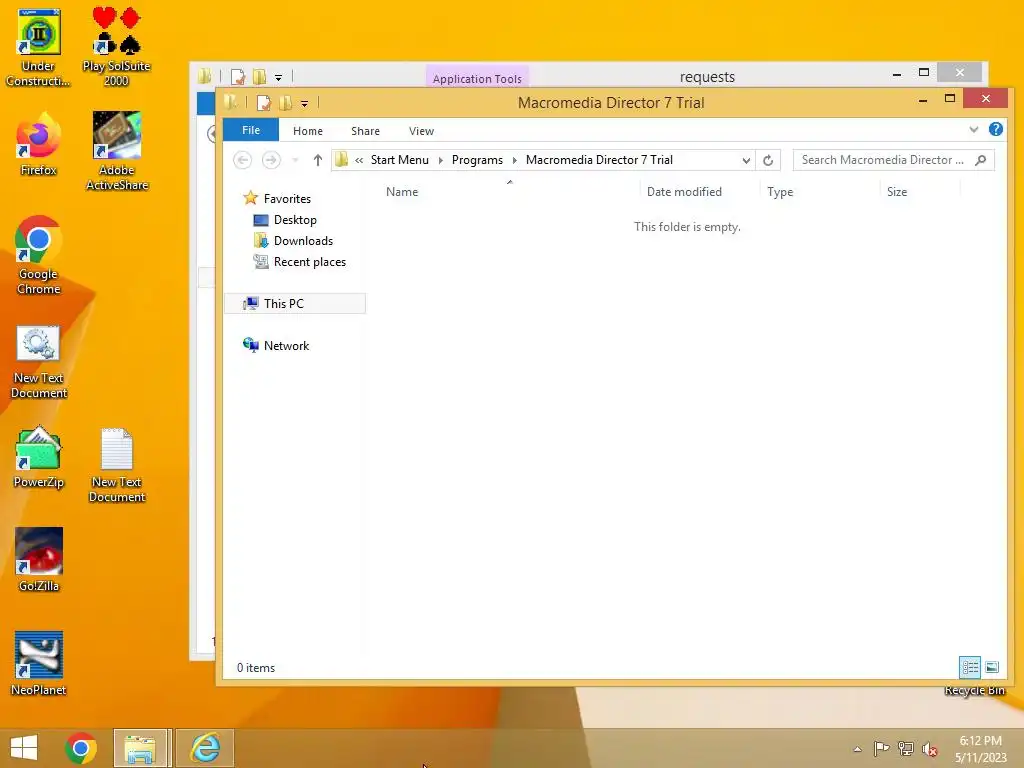Click the Windows Start button
The image size is (1024, 768).
pos(24,748)
